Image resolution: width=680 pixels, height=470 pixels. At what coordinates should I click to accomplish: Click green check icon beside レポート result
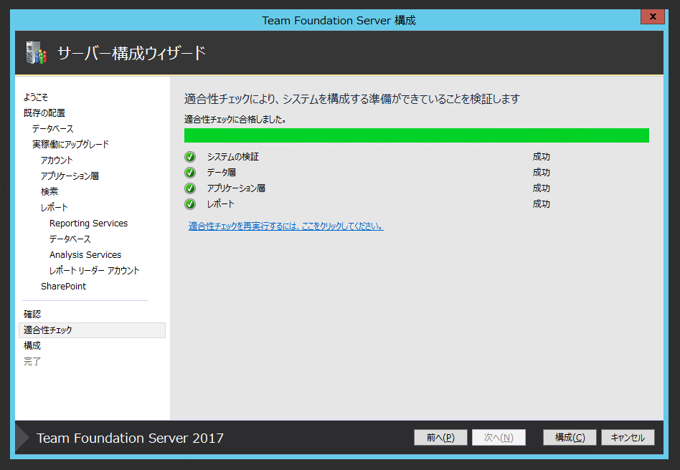(190, 204)
